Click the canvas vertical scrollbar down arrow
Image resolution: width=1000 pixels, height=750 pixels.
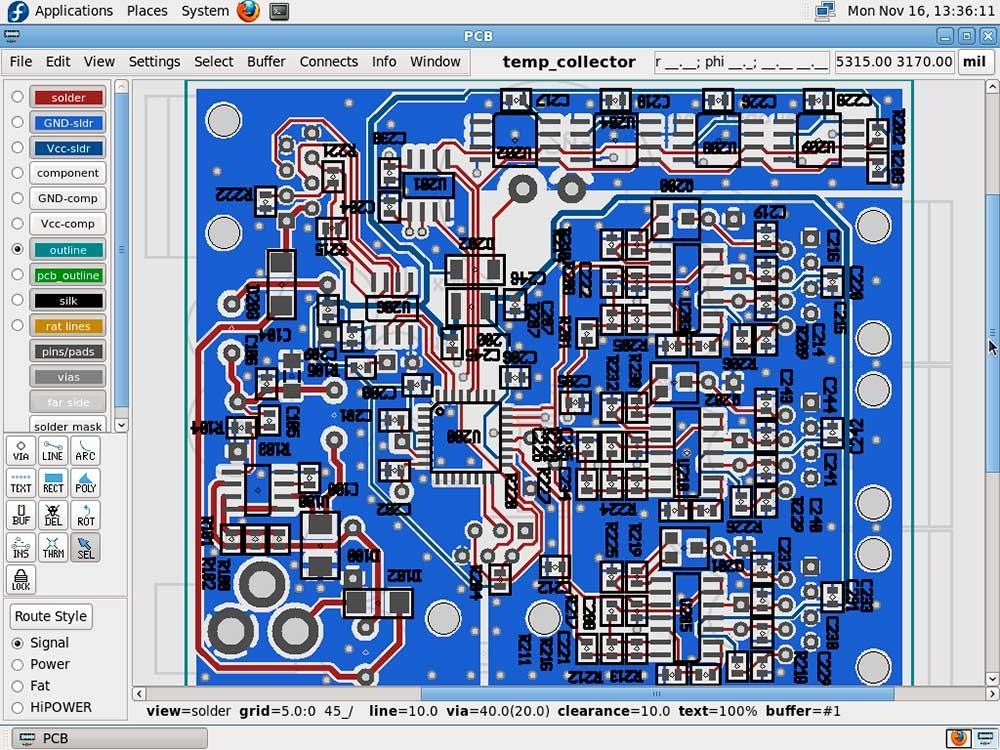(992, 679)
